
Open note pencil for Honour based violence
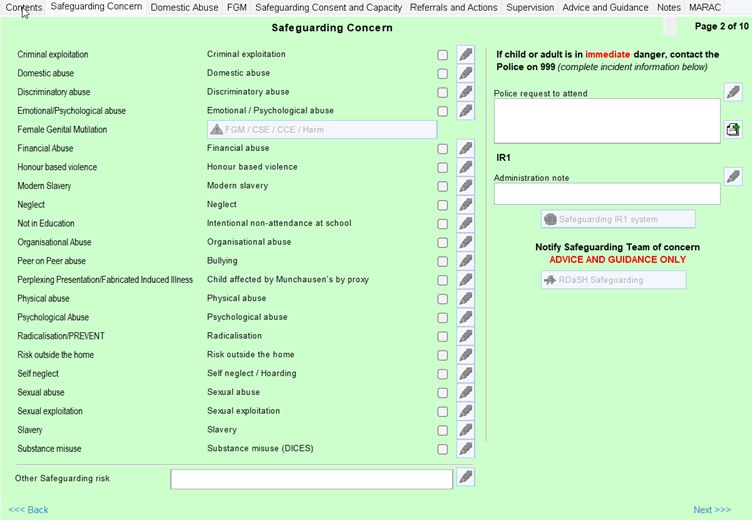click(x=465, y=167)
